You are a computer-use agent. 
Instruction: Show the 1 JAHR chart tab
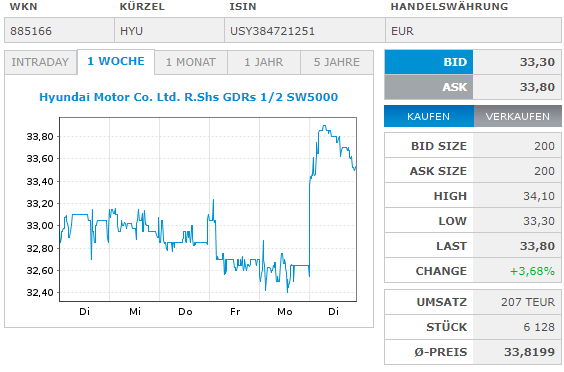[x=264, y=62]
